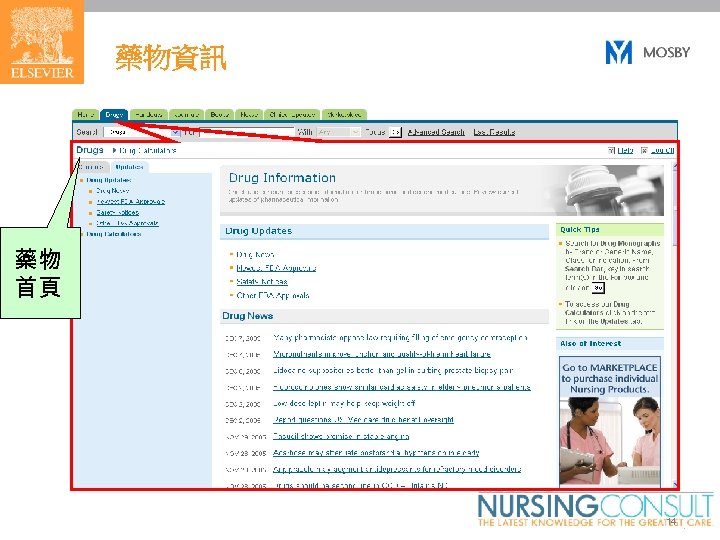
Task: Click the scrollbar down arrow
Action: tap(675, 484)
